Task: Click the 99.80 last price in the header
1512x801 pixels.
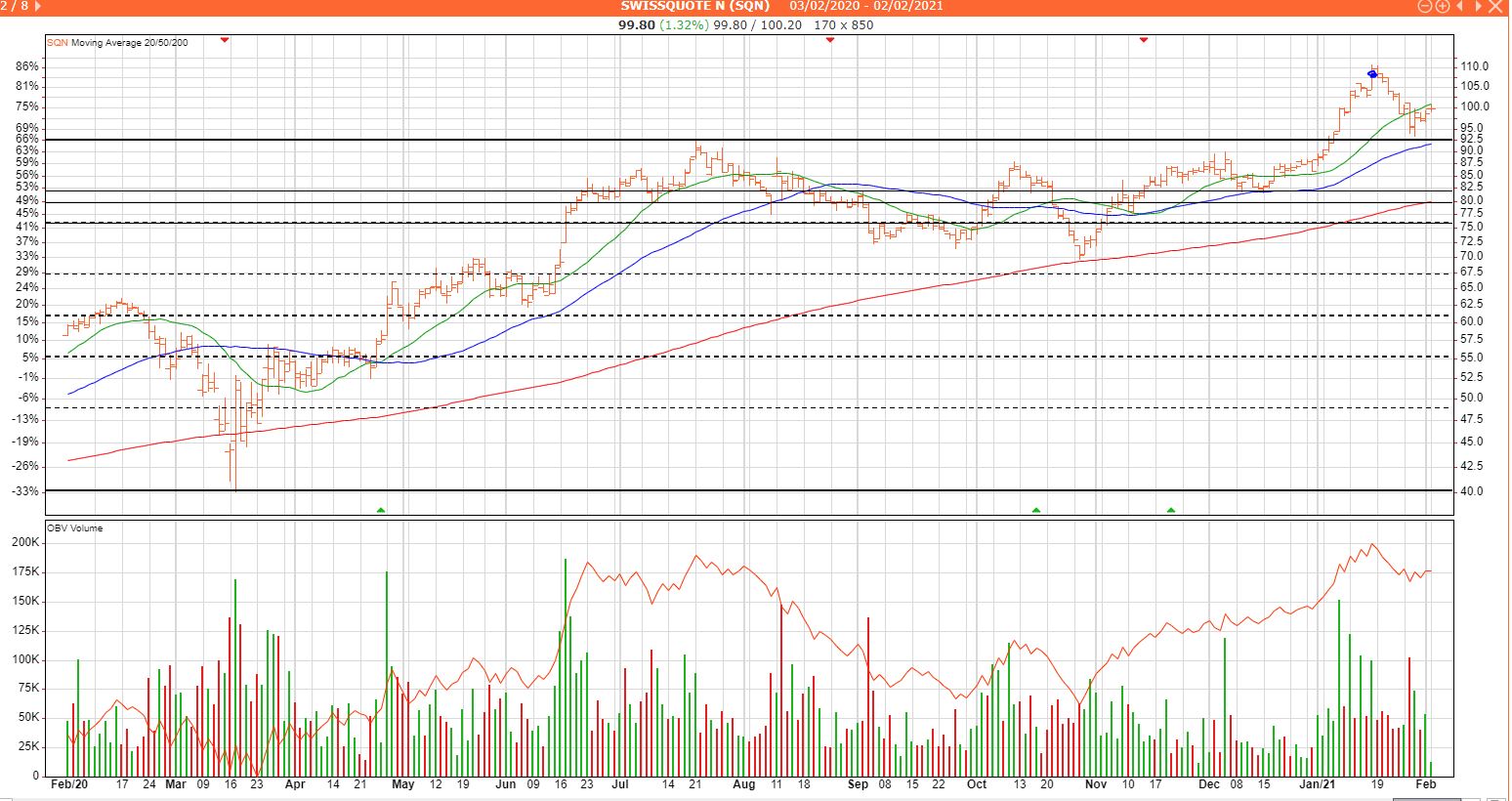Action: (636, 25)
